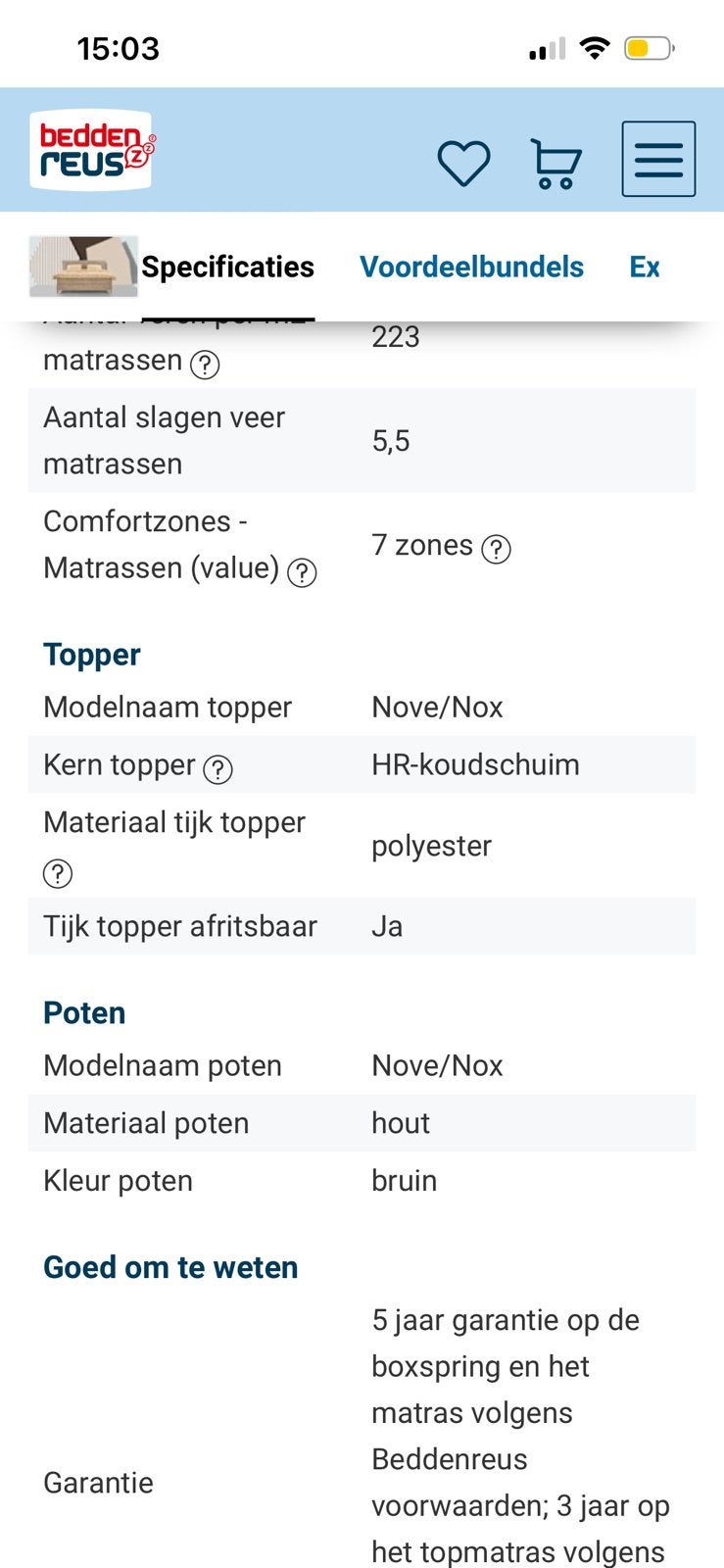Show help for Comfortzones Matrassen label
Screen dimensions: 724x1568
click(x=302, y=572)
